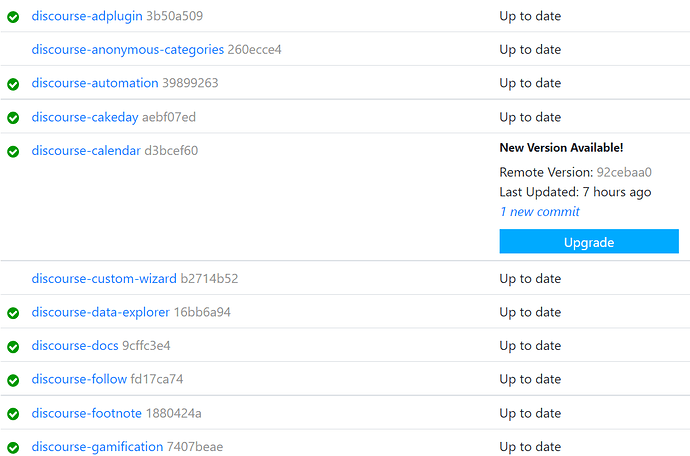690x456 pixels.
Task: Open the discourse-adplugin plugin link
Action: point(87,16)
